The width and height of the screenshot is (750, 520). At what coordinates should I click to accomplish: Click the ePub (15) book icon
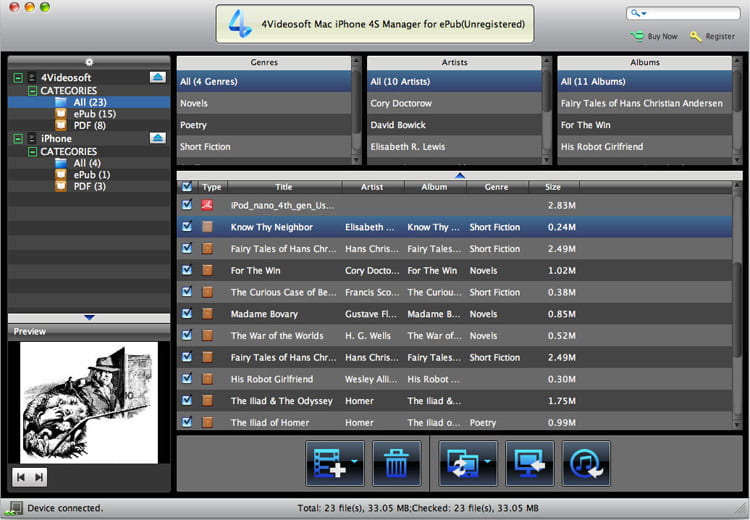(61, 113)
